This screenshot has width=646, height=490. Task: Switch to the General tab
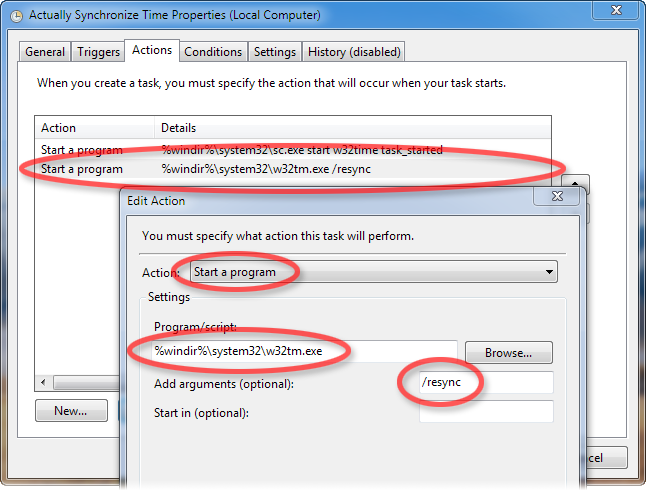45,52
